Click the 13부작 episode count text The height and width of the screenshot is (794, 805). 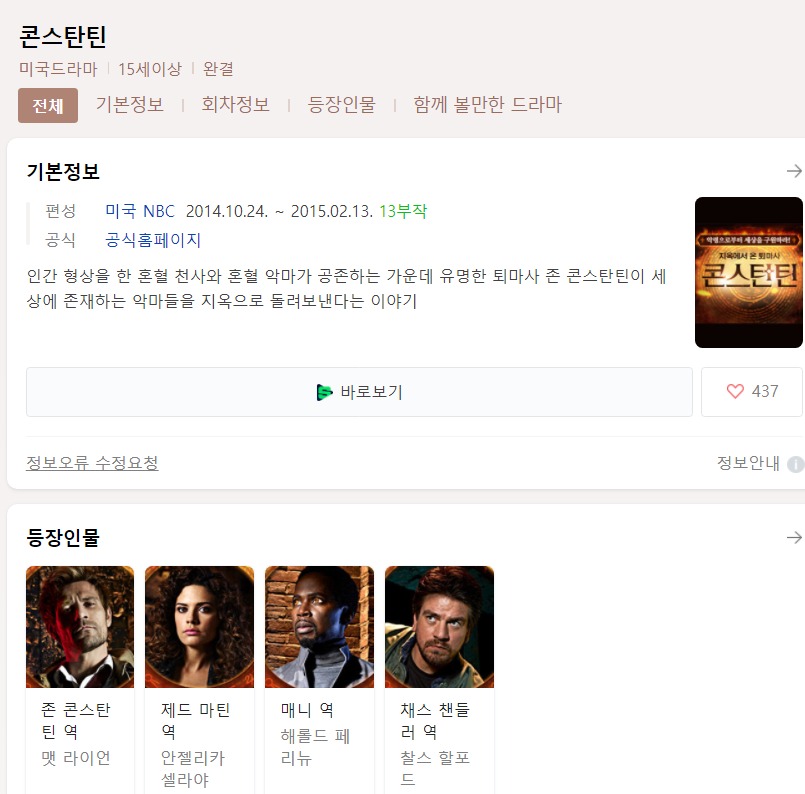tap(403, 211)
